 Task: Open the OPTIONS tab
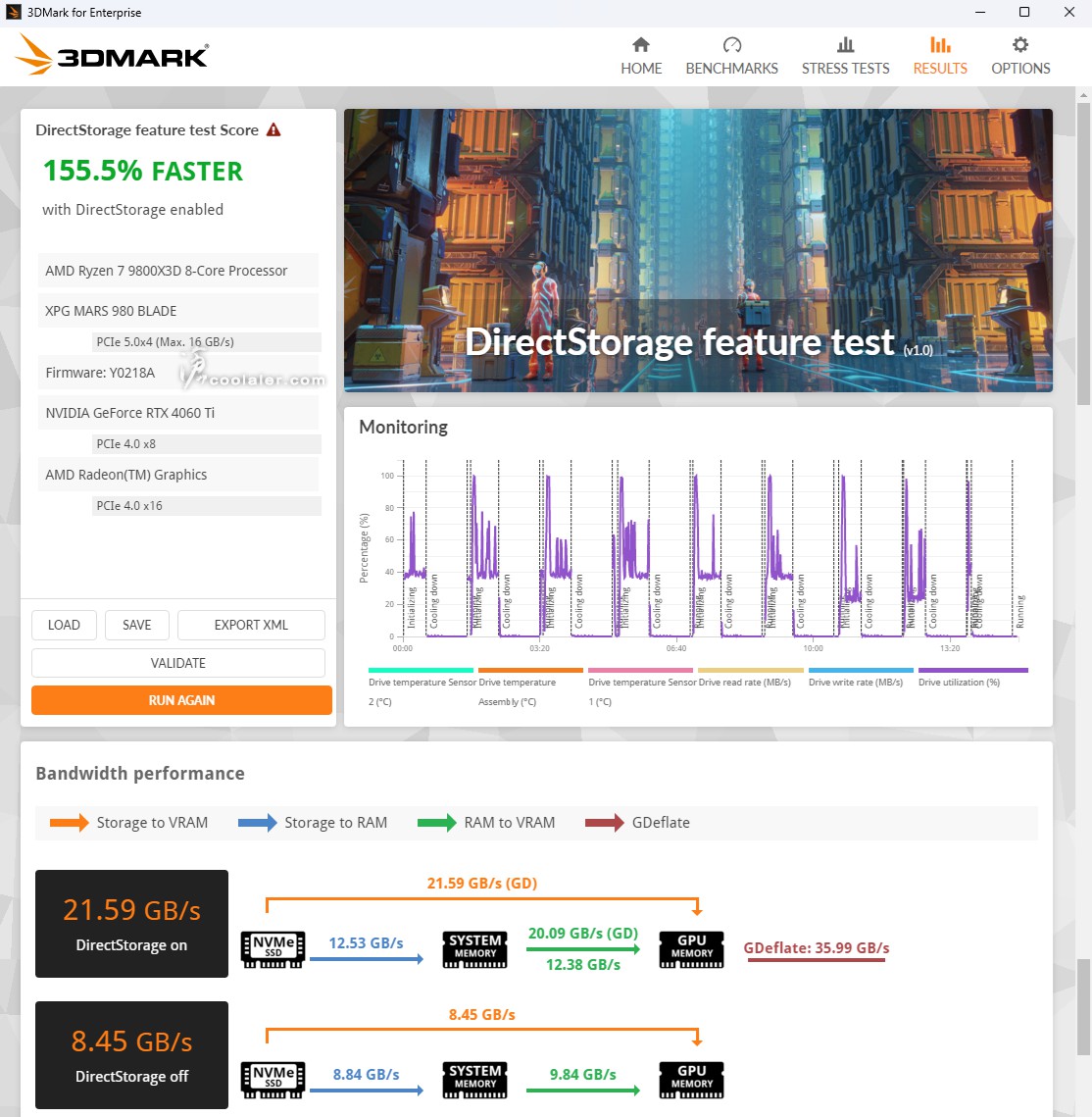1020,56
